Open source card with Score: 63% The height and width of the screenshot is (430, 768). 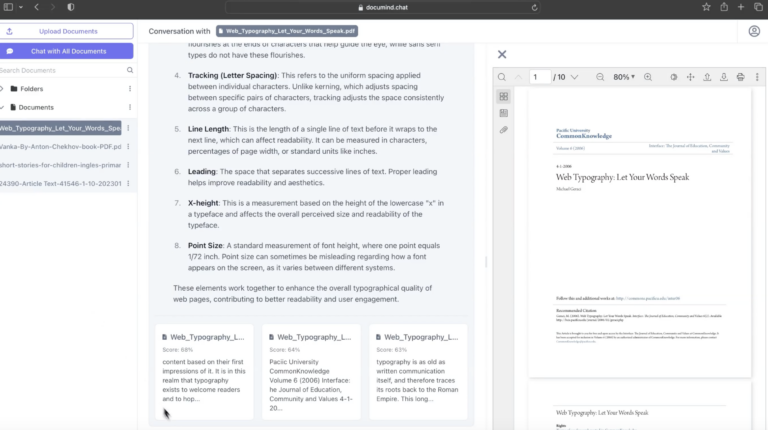click(418, 372)
